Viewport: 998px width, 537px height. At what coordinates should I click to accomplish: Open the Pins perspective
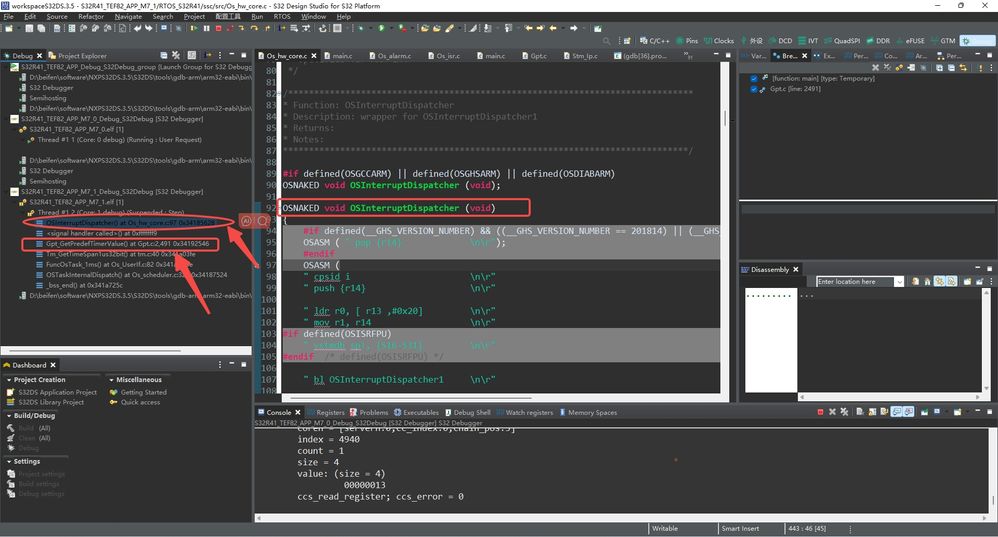(687, 41)
